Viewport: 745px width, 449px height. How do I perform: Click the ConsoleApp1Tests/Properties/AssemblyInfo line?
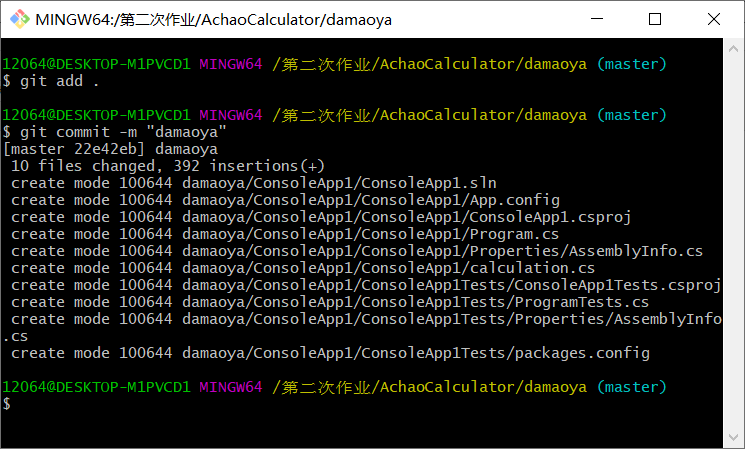tap(362, 328)
